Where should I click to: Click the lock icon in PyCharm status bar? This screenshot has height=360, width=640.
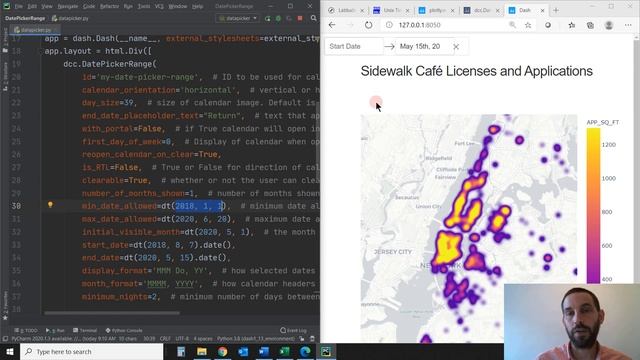click(x=302, y=339)
